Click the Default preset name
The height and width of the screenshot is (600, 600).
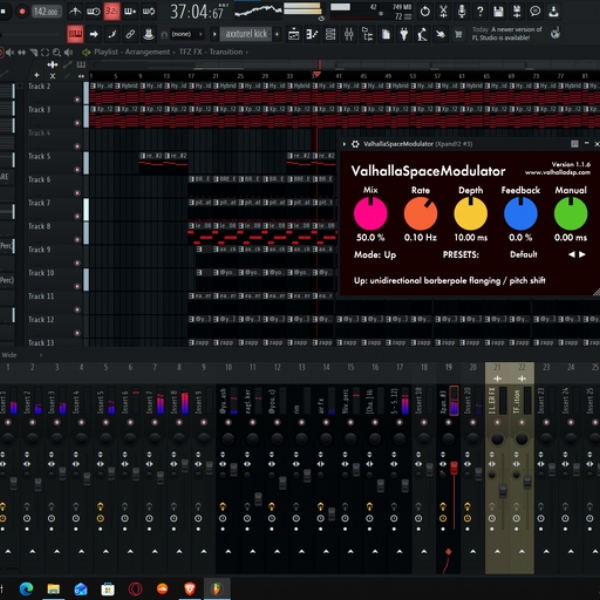(x=523, y=254)
